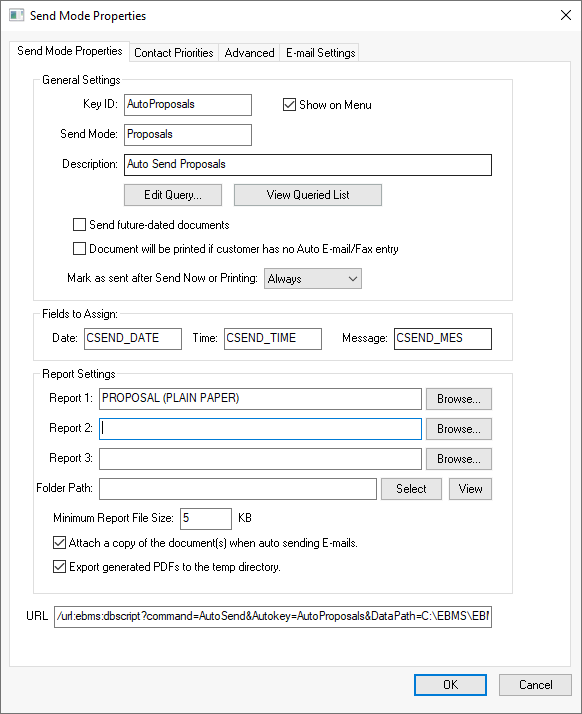
Task: Browse for Report 1
Action: (x=459, y=399)
